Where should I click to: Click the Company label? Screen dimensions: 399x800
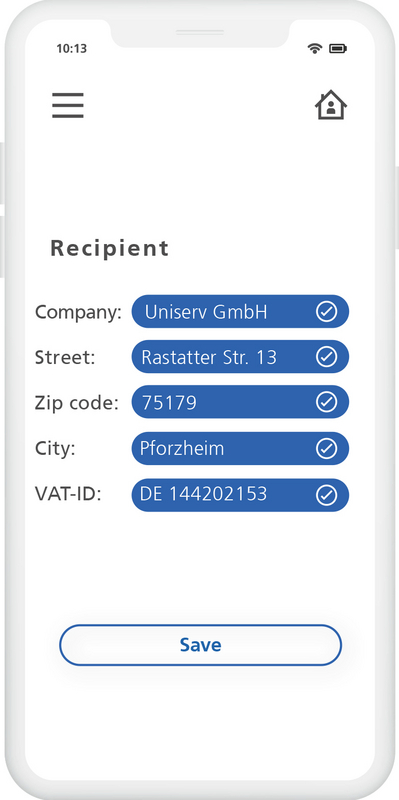pyautogui.click(x=79, y=312)
